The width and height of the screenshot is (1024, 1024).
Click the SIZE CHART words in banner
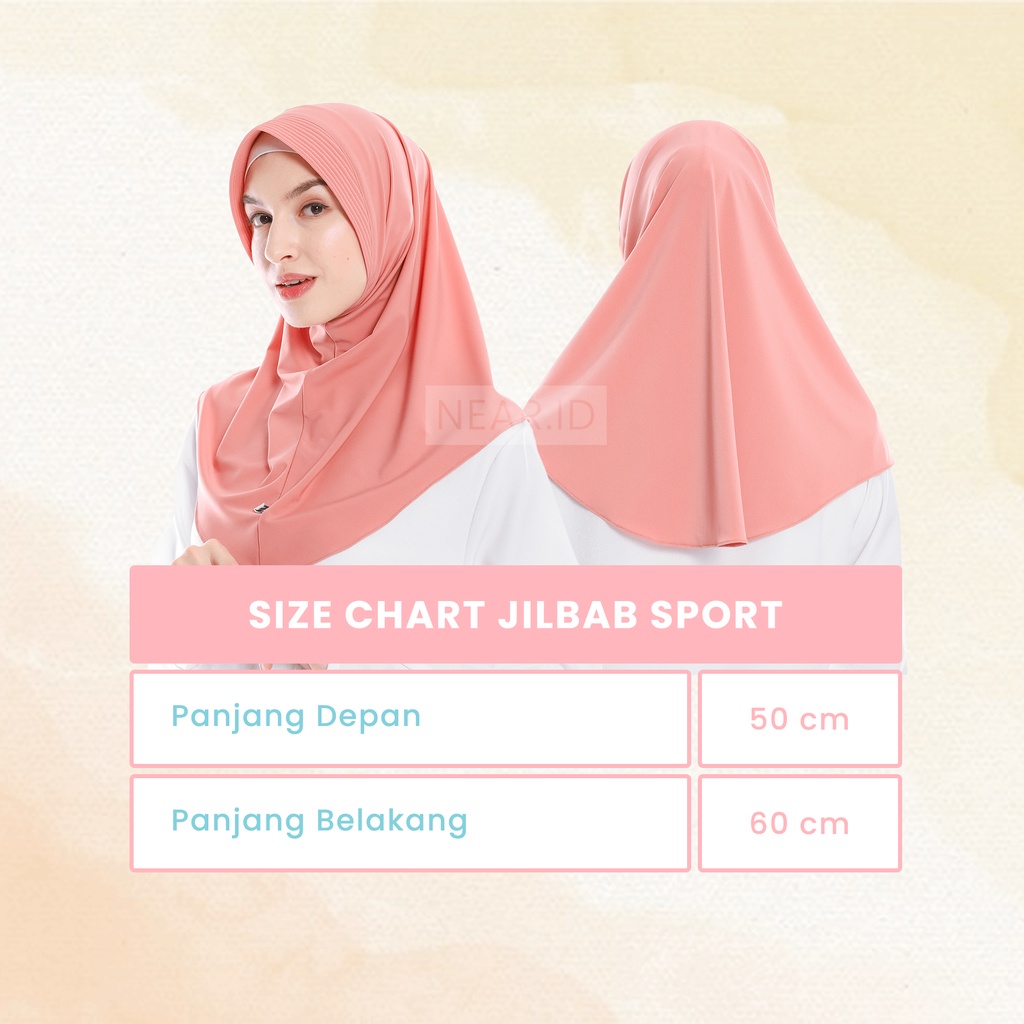click(367, 615)
